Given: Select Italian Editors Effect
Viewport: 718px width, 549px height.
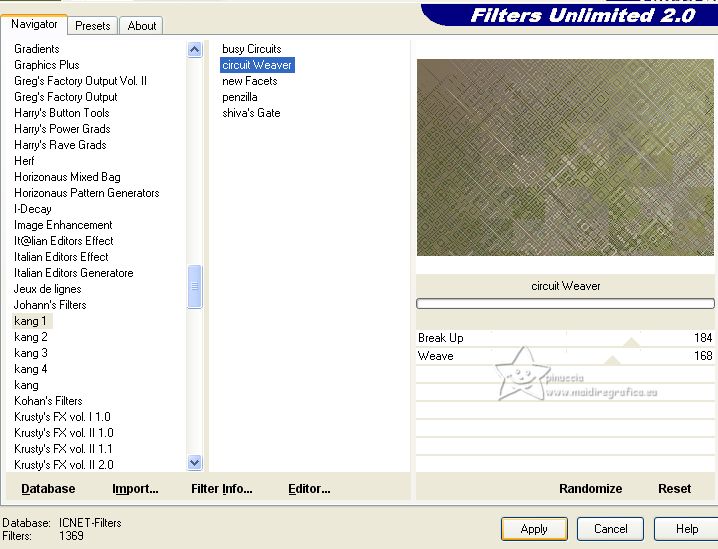Looking at the screenshot, I should 61,257.
